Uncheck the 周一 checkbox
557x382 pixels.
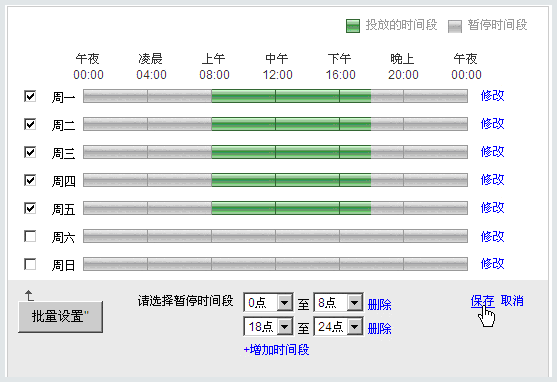(x=30, y=96)
